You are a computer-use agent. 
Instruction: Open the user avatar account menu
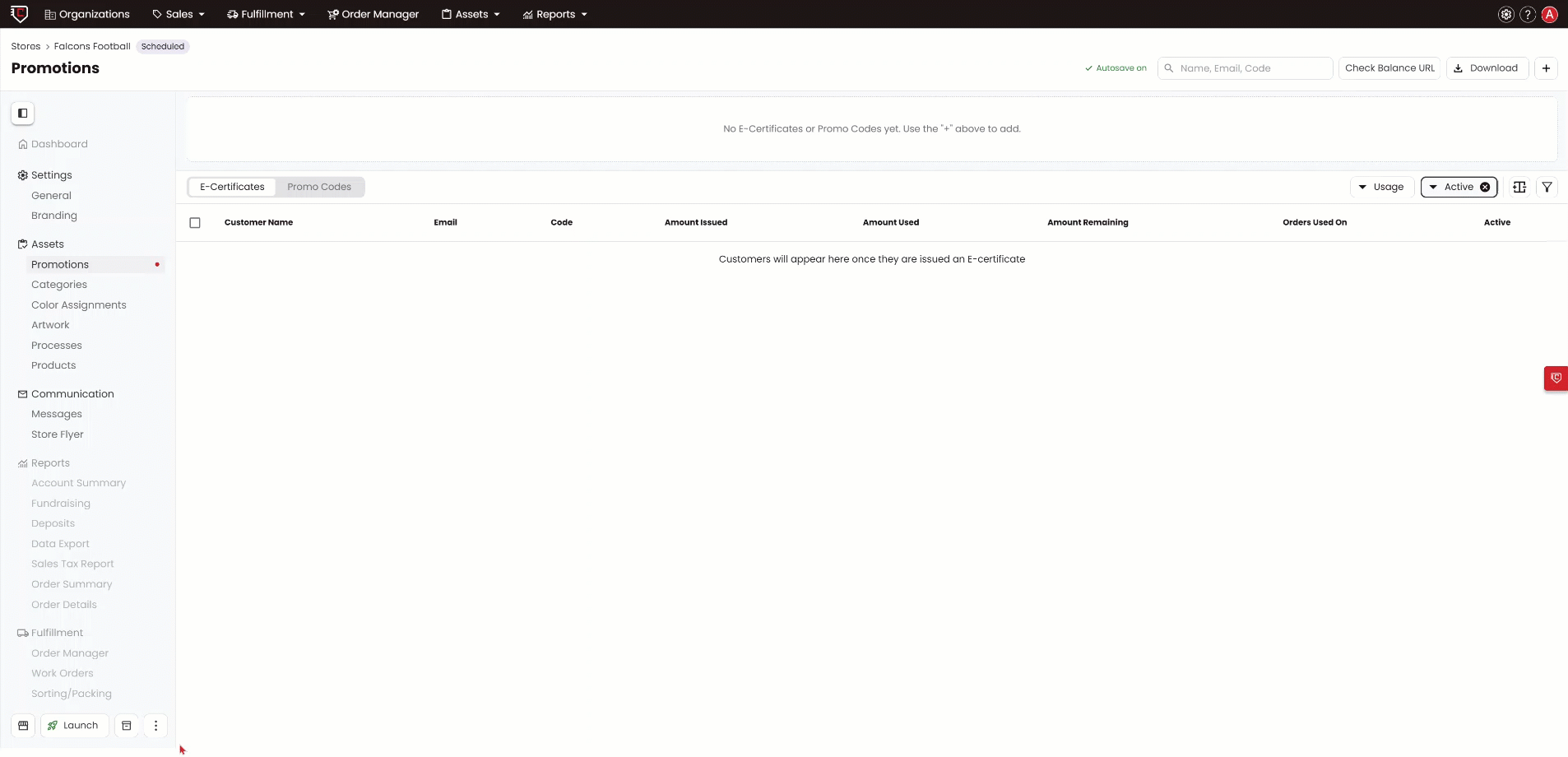(x=1550, y=14)
